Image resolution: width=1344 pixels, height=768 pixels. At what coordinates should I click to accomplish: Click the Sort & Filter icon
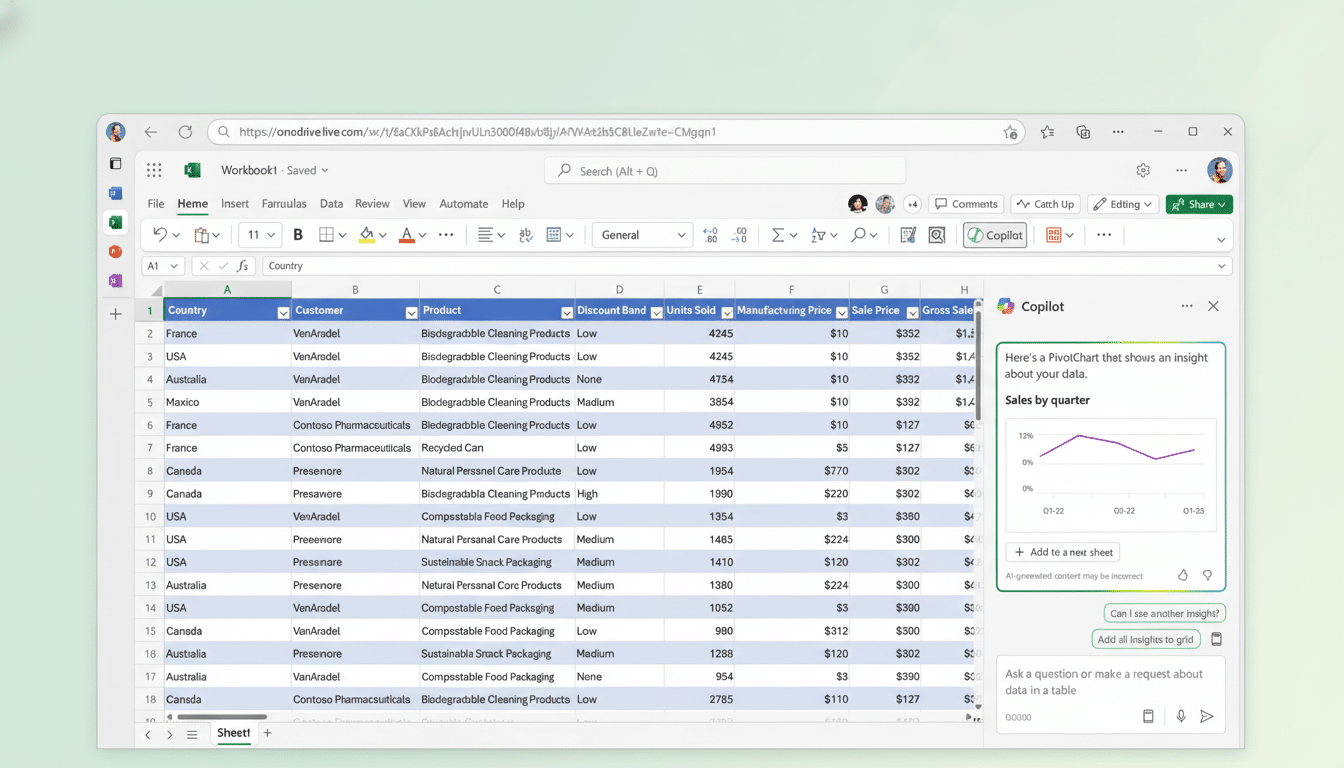point(820,234)
